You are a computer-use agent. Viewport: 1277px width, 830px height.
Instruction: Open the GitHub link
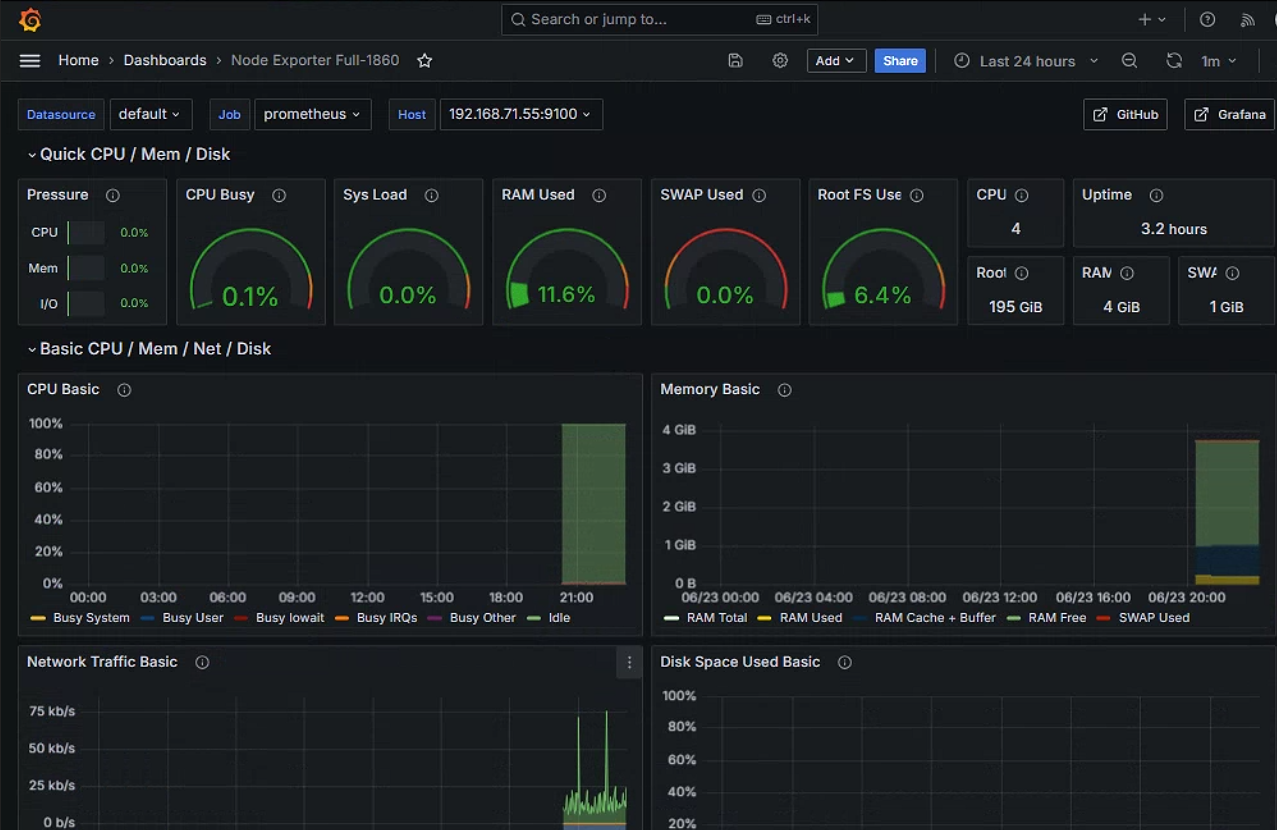point(1125,114)
